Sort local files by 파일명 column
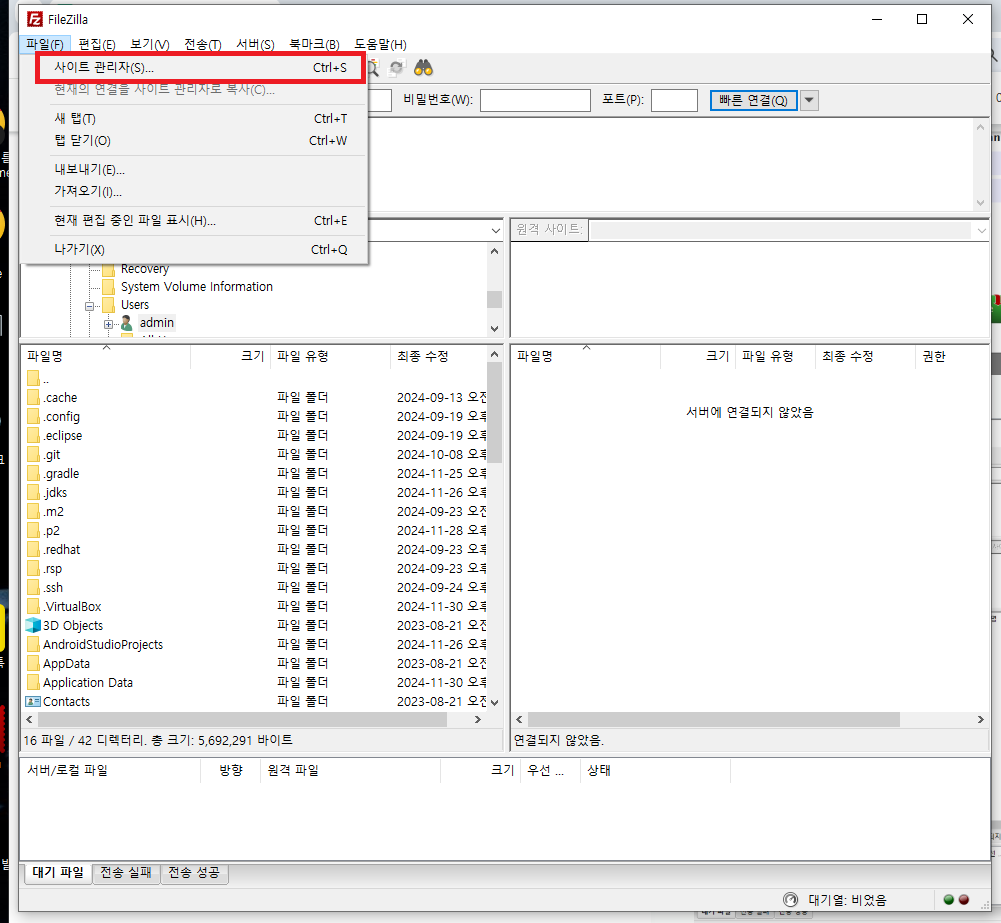This screenshot has height=923, width=1001. click(106, 356)
